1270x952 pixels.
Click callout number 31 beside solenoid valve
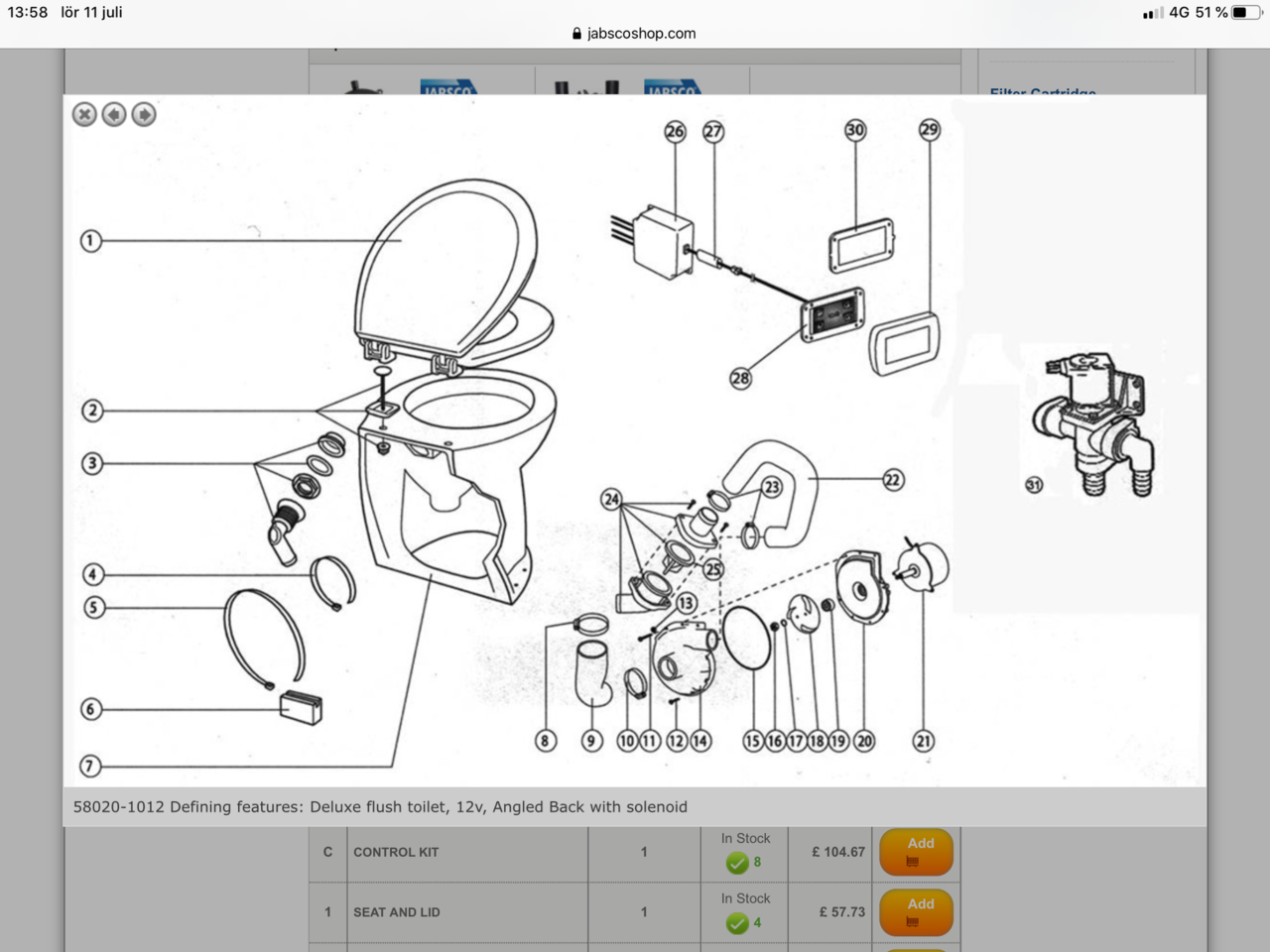(1034, 485)
